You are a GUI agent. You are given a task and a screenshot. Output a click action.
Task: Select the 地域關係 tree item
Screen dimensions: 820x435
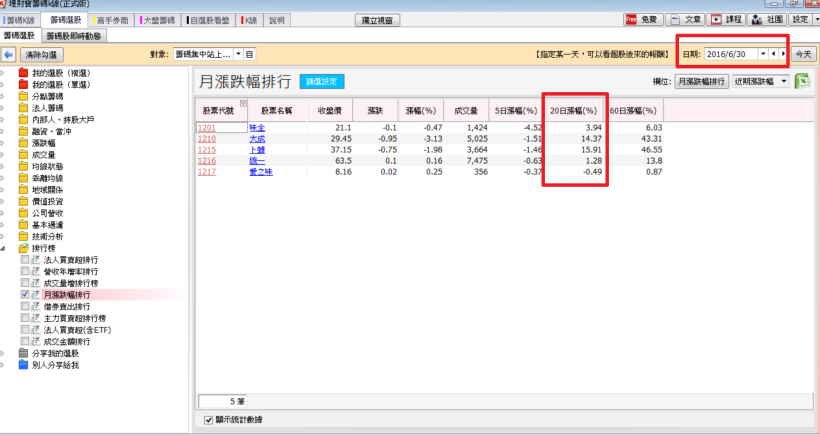[x=48, y=190]
